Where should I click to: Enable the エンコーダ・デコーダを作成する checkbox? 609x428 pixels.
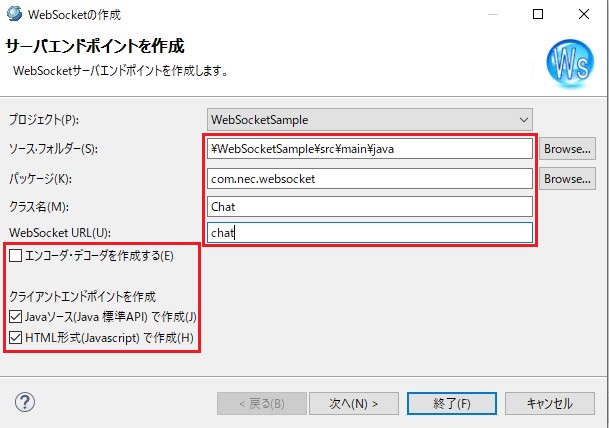pos(15,257)
